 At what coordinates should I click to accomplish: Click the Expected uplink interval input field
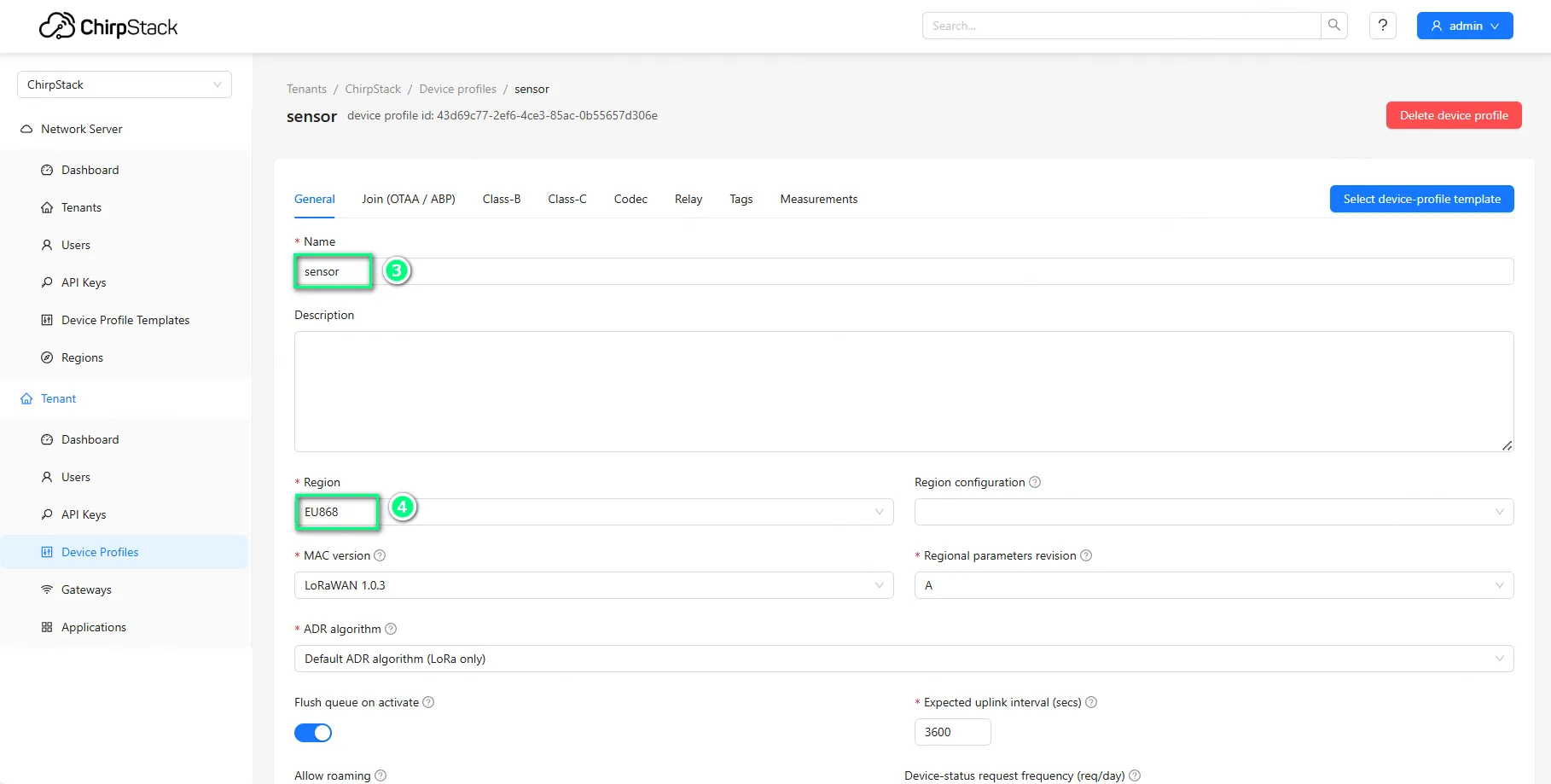[952, 732]
